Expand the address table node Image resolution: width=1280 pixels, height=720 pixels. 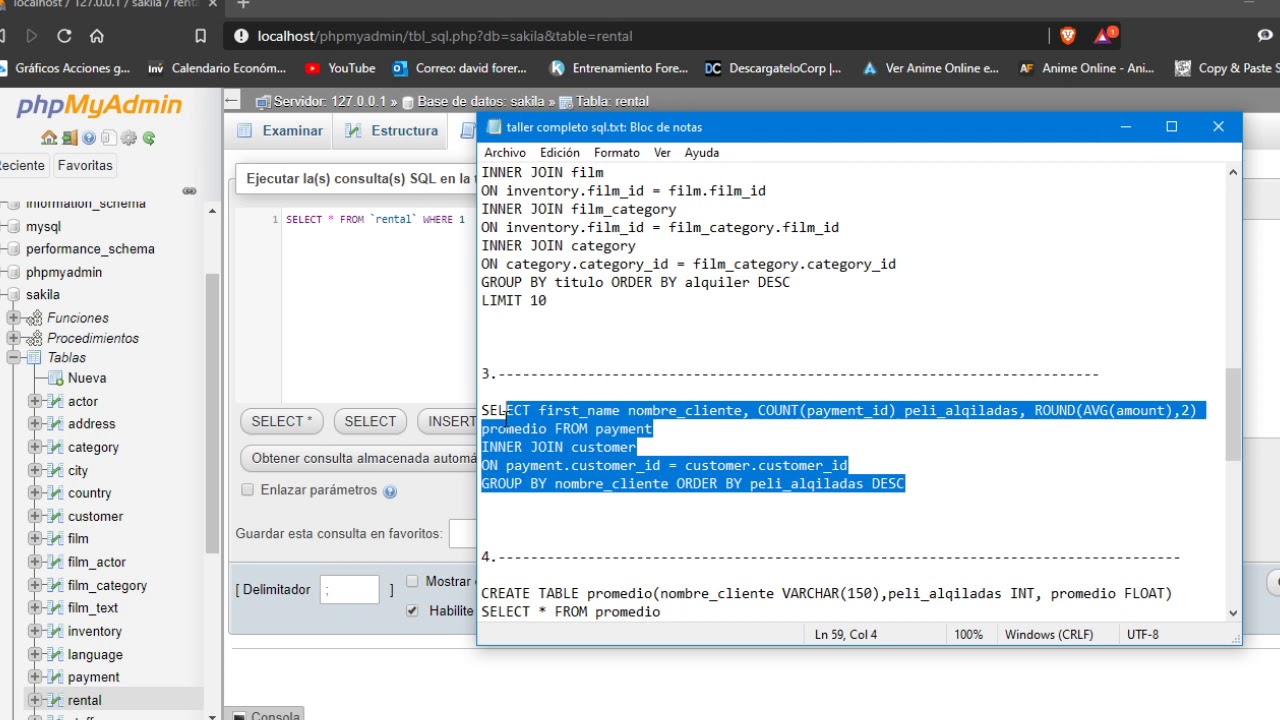(x=35, y=424)
